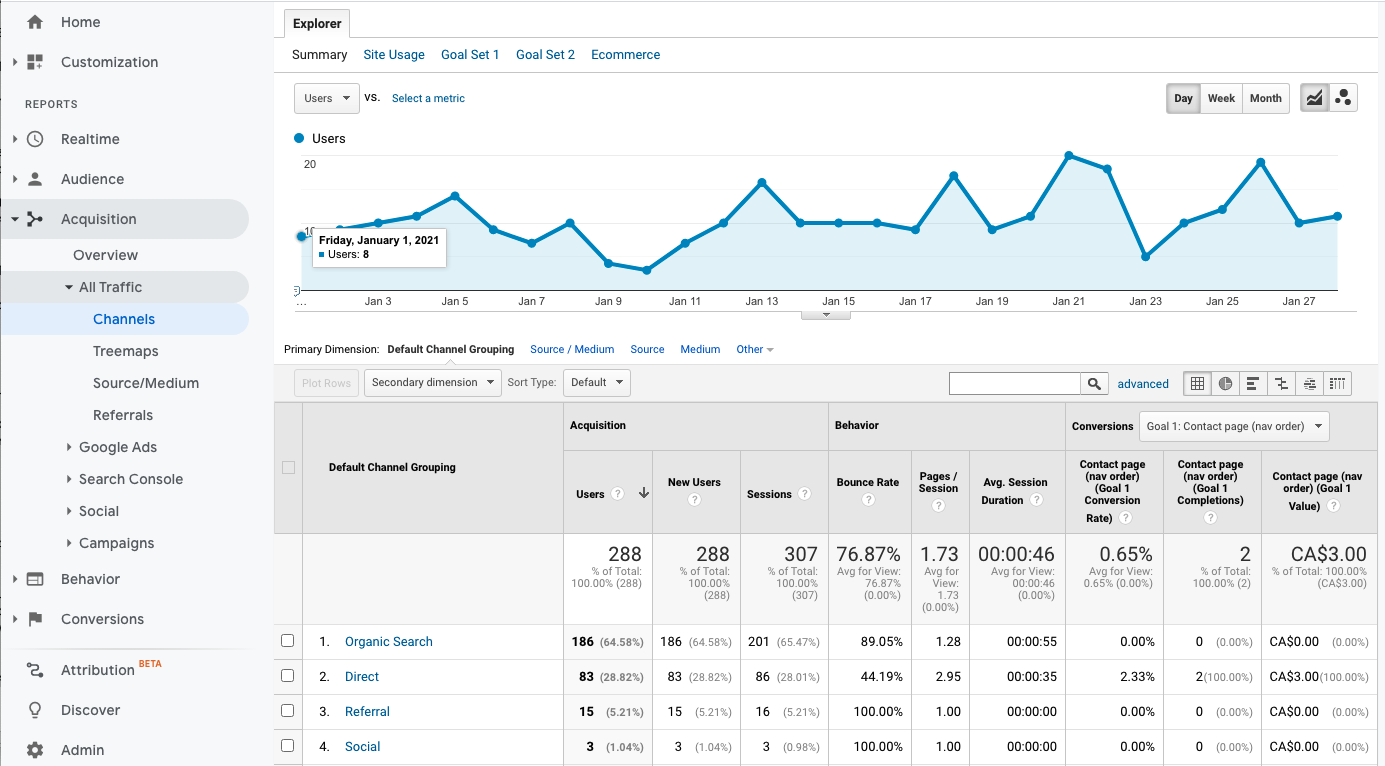This screenshot has height=766, width=1385.
Task: Check the Direct row checkbox
Action: pyautogui.click(x=288, y=676)
